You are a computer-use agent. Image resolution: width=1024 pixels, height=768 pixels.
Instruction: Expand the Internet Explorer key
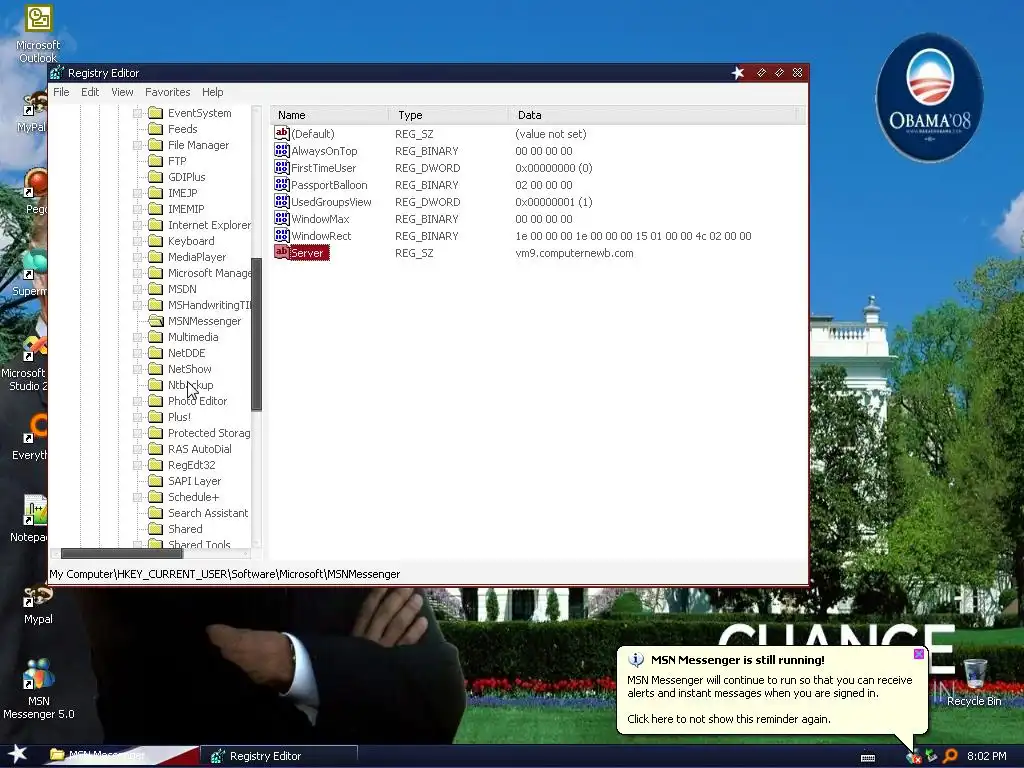coord(138,225)
